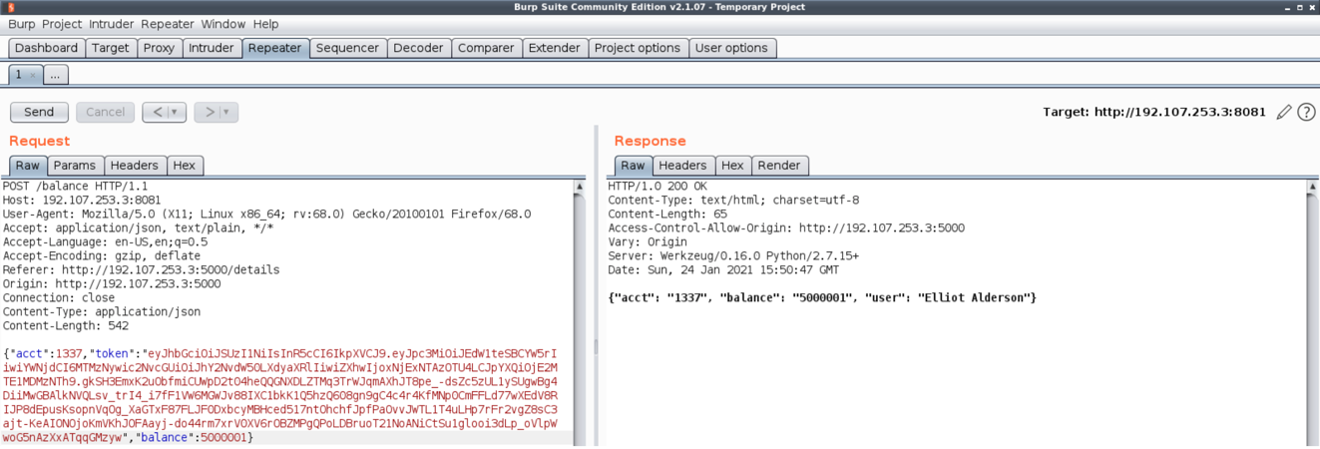Image resolution: width=1320 pixels, height=449 pixels.
Task: Go forward to the next request
Action: tap(209, 112)
